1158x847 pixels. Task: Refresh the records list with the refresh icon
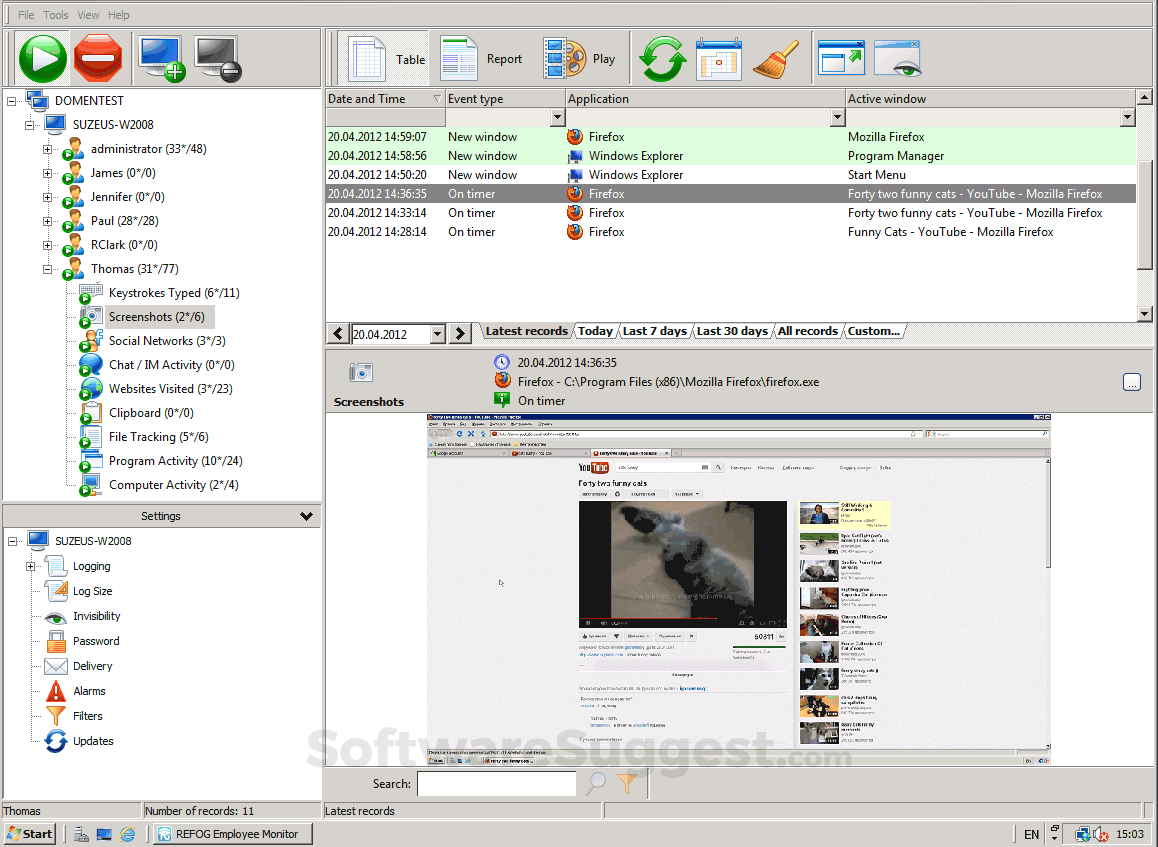pyautogui.click(x=662, y=58)
